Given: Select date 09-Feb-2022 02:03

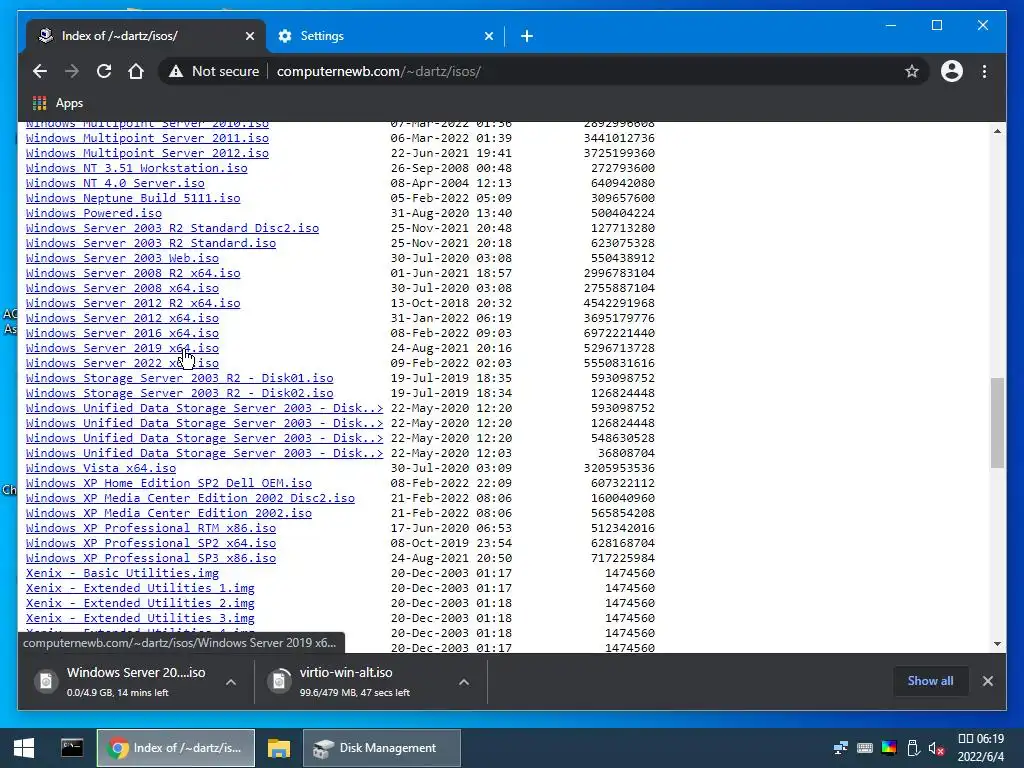Looking at the screenshot, I should tap(451, 363).
